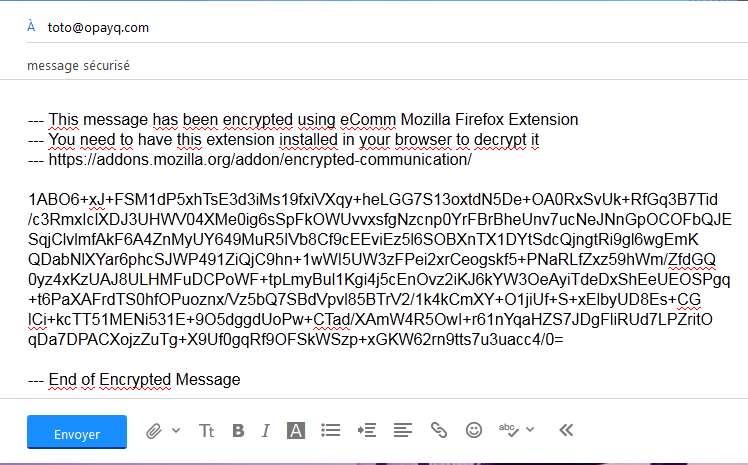
Task: Click the subject line 'message sécurisé'
Action: 78,65
